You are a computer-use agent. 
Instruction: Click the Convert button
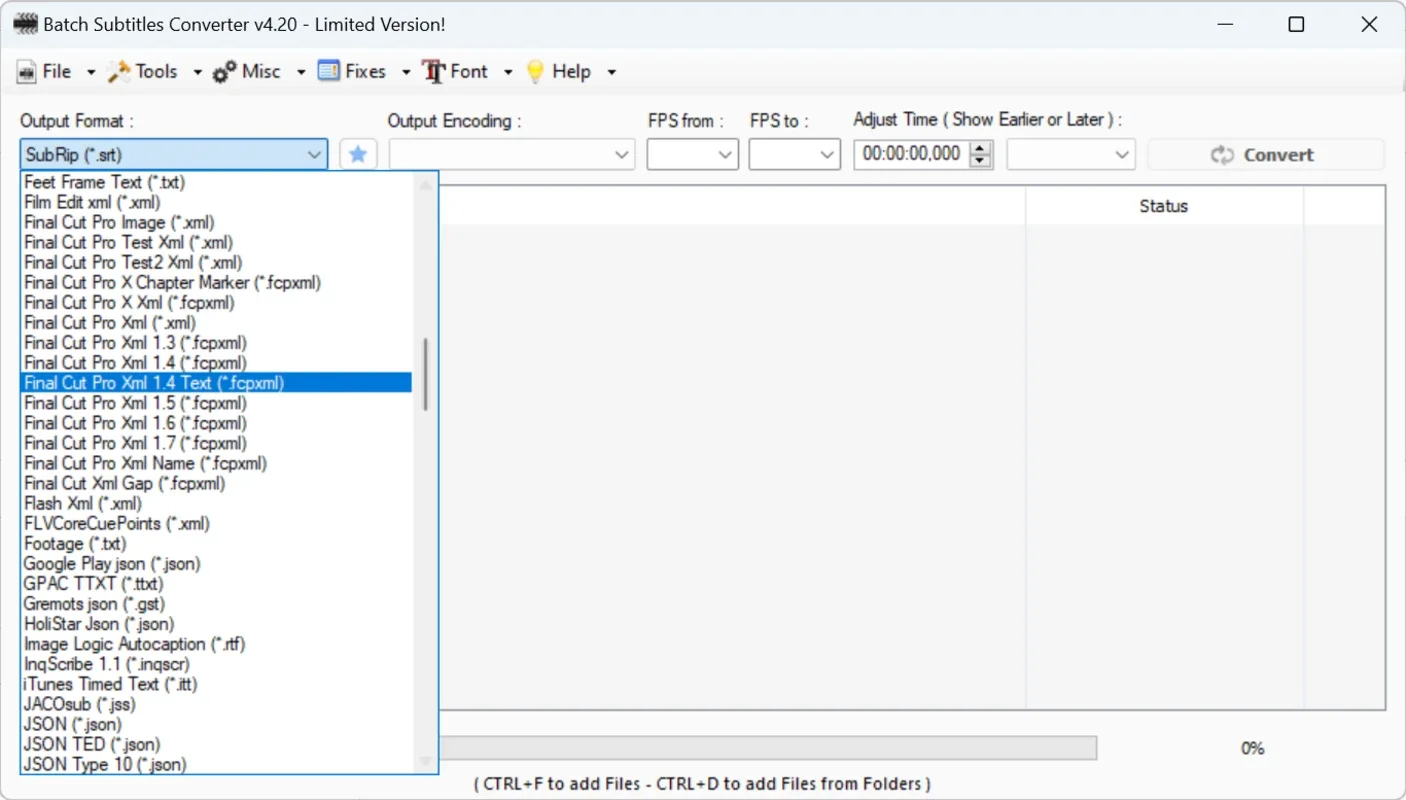(1266, 155)
